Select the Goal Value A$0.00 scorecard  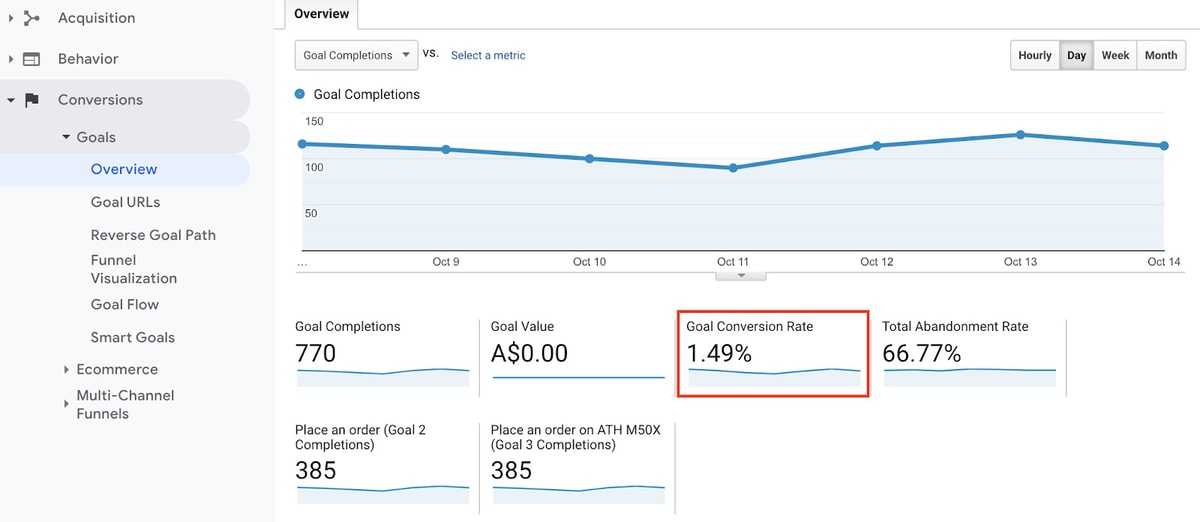(x=578, y=353)
